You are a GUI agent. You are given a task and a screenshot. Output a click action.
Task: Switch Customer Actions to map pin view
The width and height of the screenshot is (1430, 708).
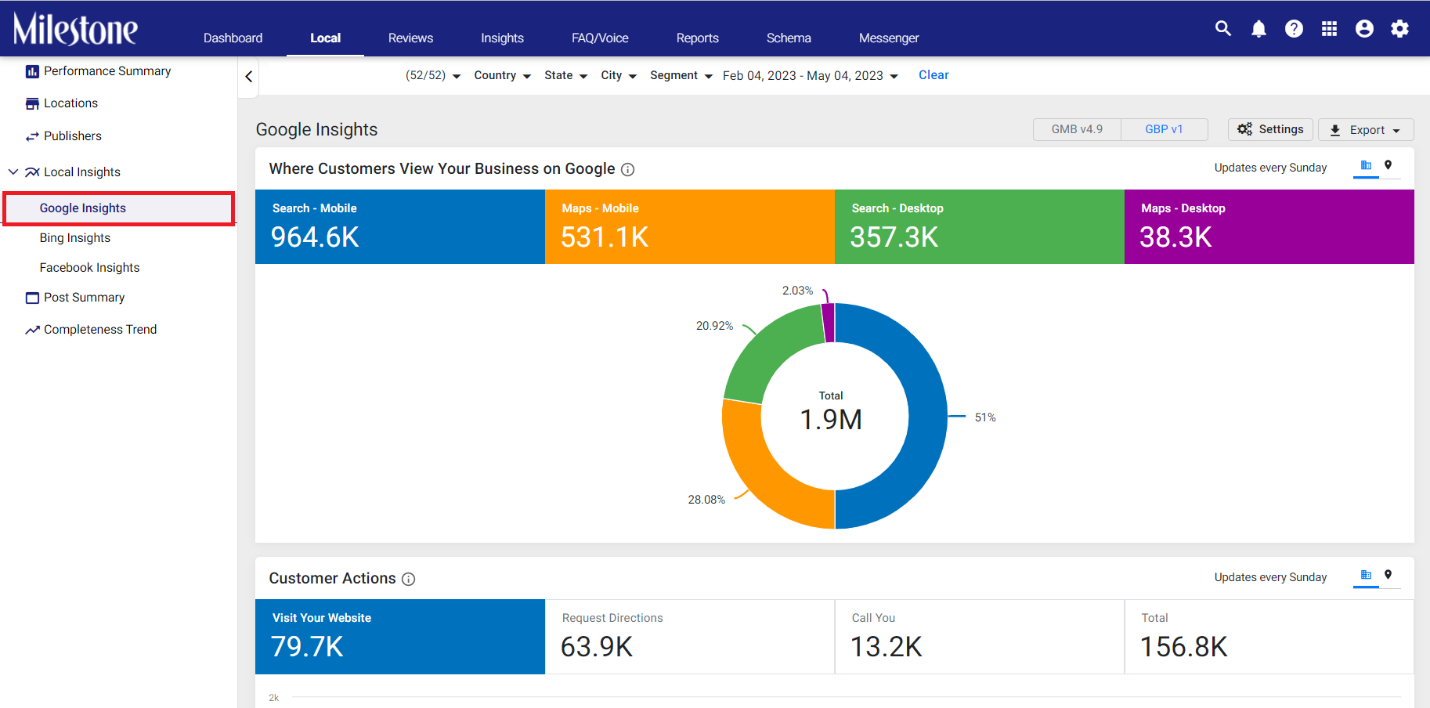click(x=1388, y=575)
